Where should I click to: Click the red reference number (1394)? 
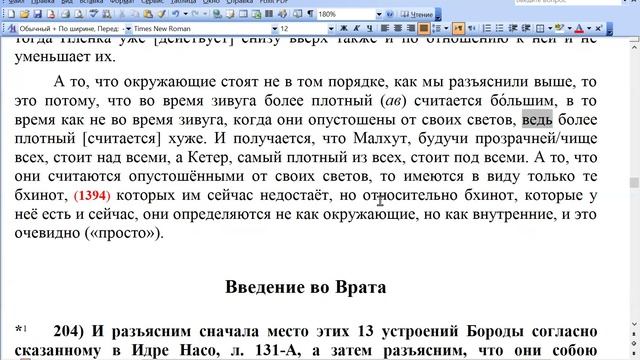(92, 196)
